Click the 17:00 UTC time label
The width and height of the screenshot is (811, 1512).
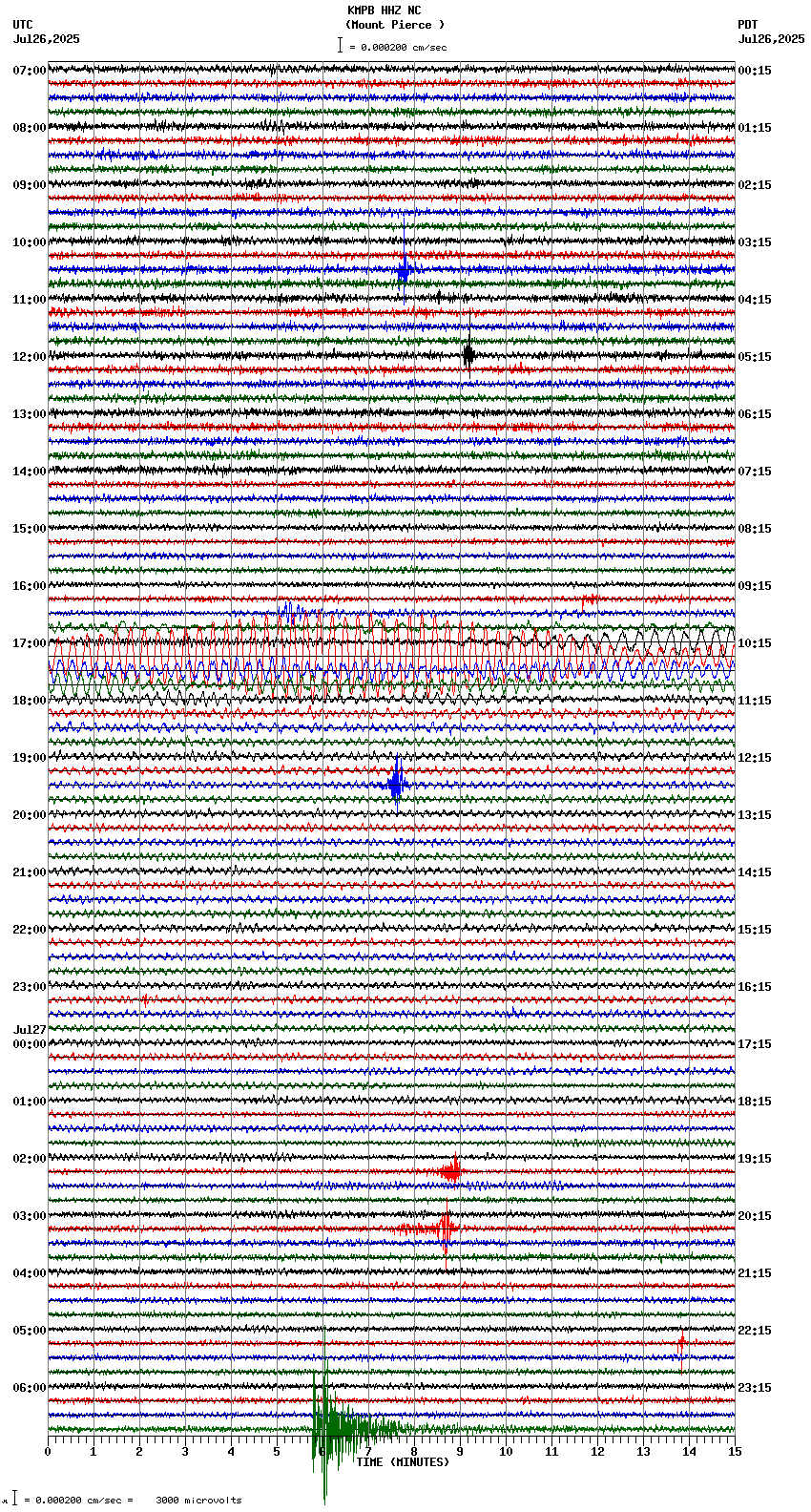point(30,643)
